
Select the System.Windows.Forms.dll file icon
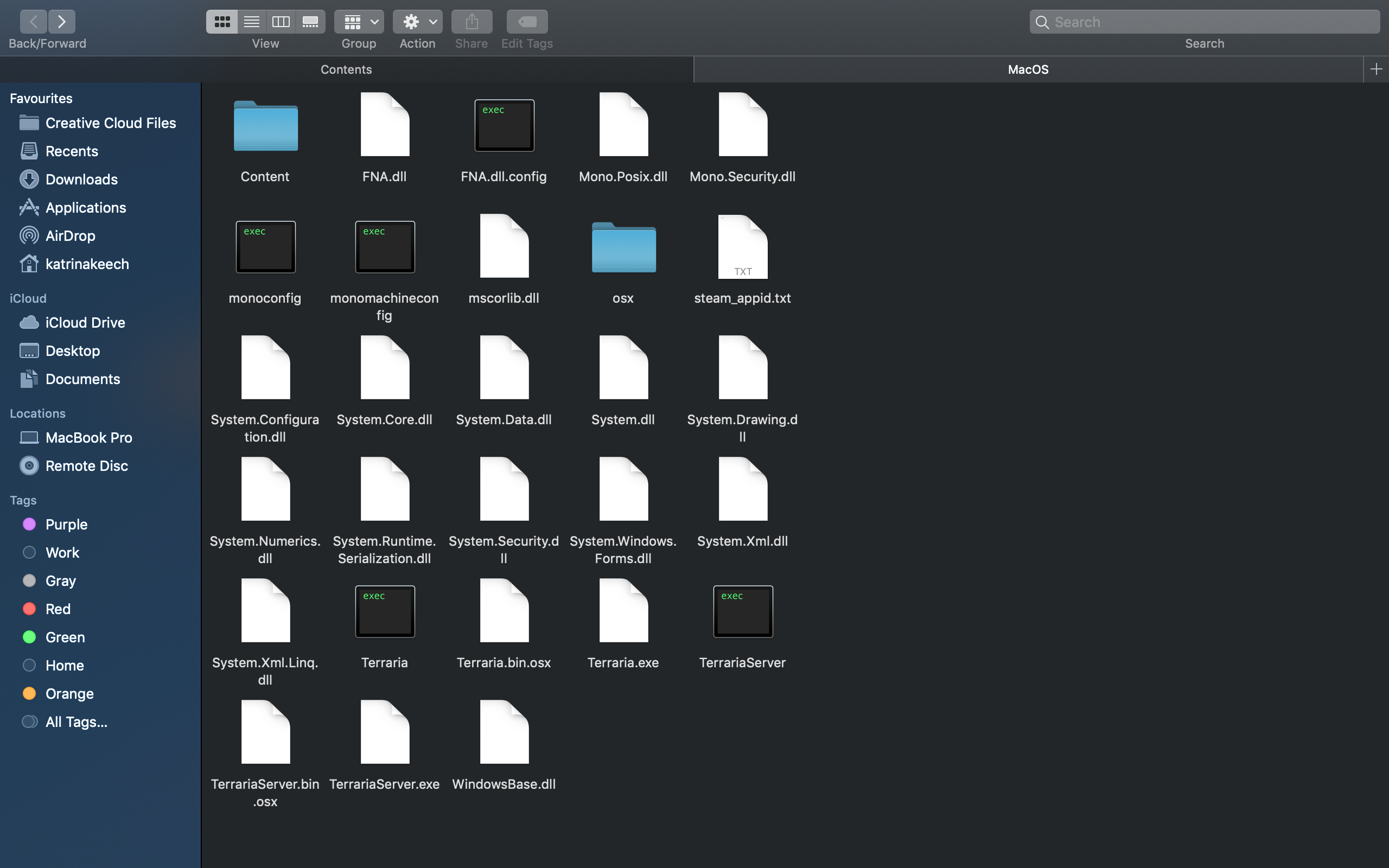tap(623, 489)
